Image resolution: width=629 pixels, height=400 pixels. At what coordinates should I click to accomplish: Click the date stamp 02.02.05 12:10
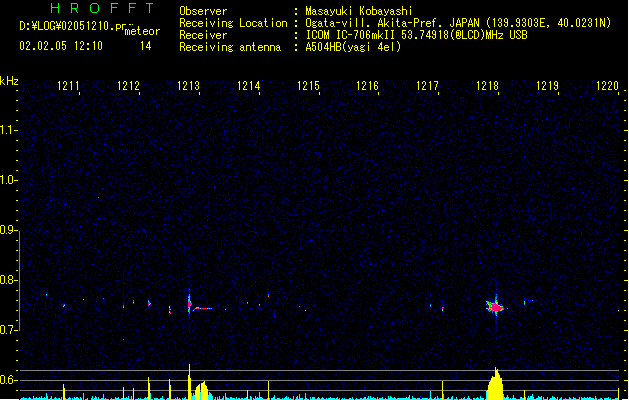tap(61, 46)
